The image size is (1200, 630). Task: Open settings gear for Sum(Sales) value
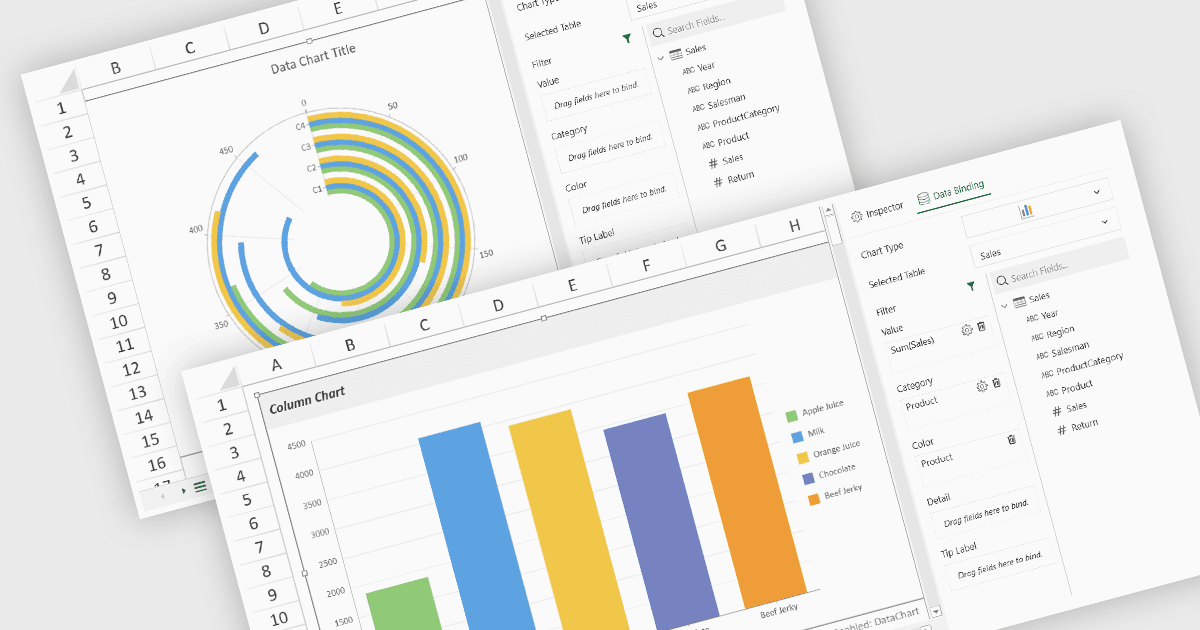pos(966,330)
